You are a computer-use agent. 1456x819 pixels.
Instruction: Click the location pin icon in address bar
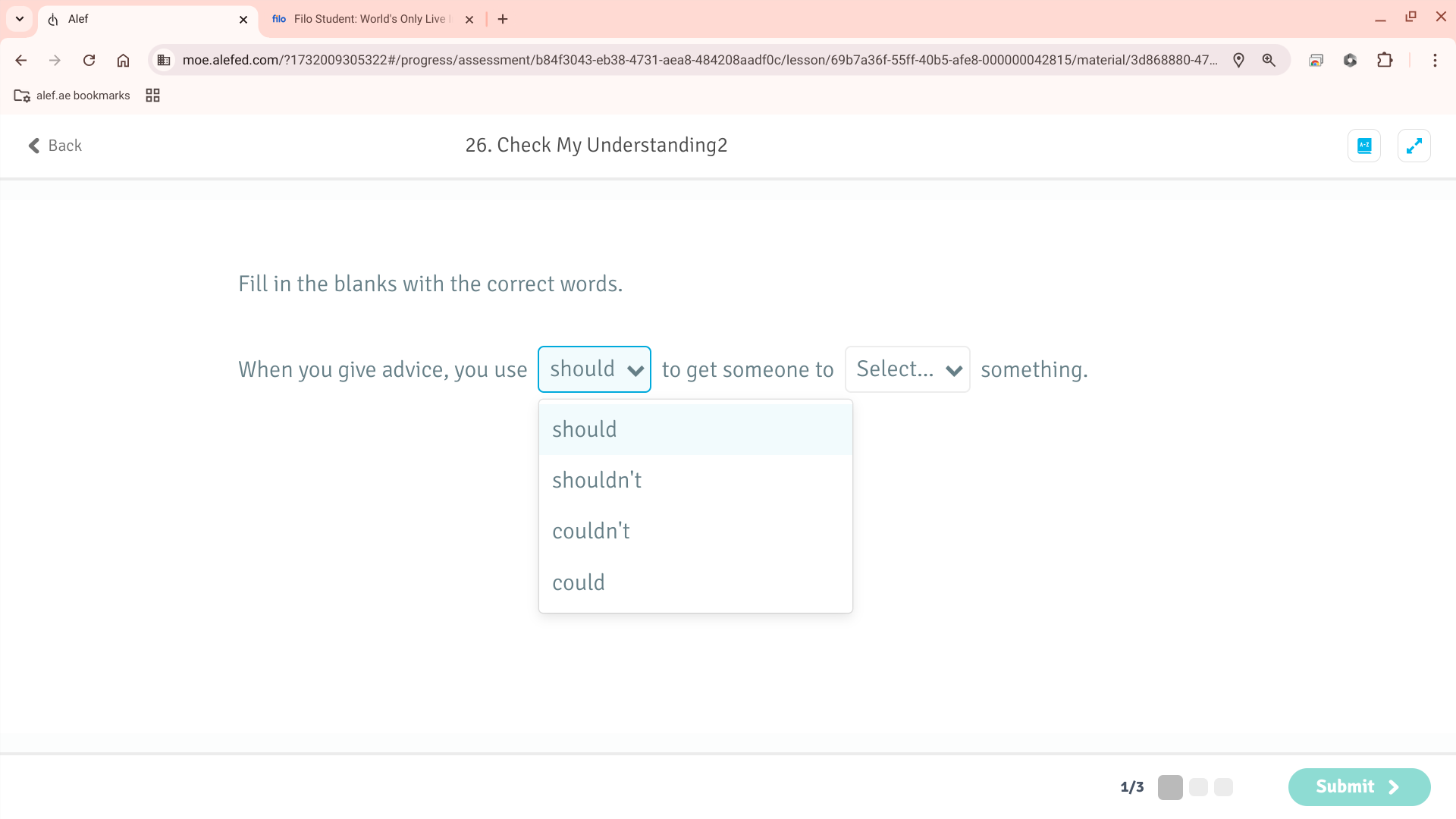click(x=1238, y=60)
